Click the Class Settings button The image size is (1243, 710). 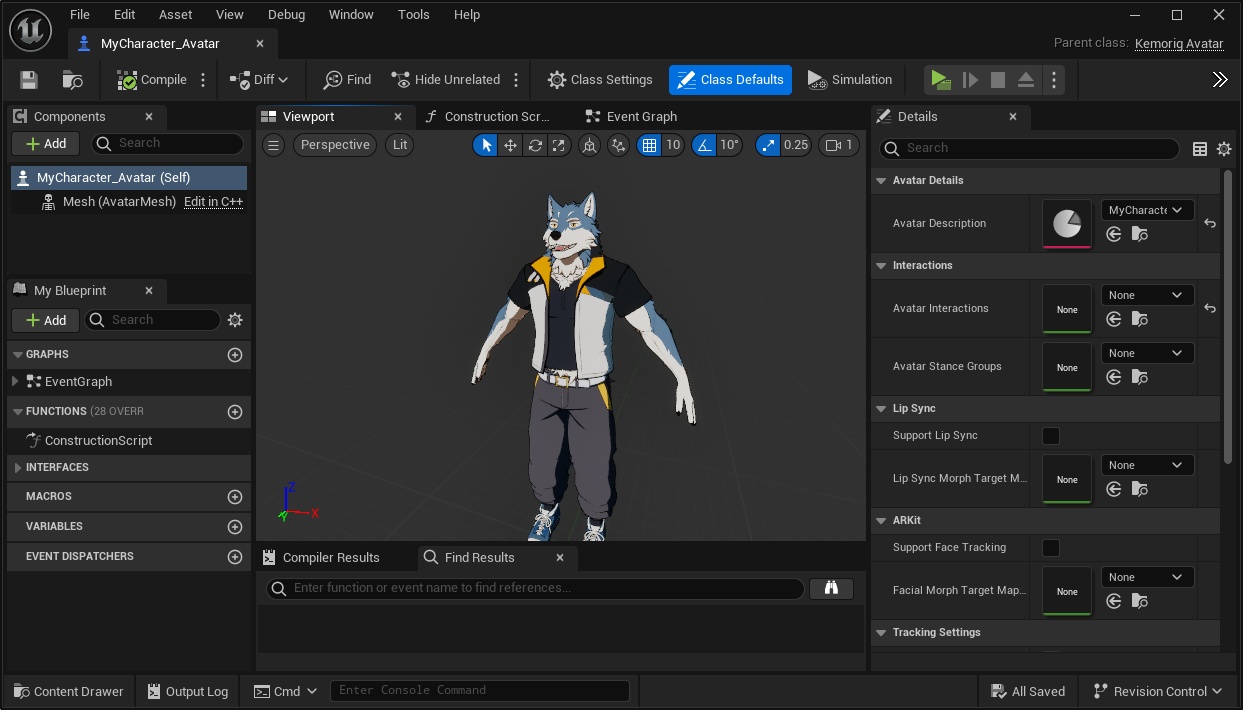(x=600, y=80)
